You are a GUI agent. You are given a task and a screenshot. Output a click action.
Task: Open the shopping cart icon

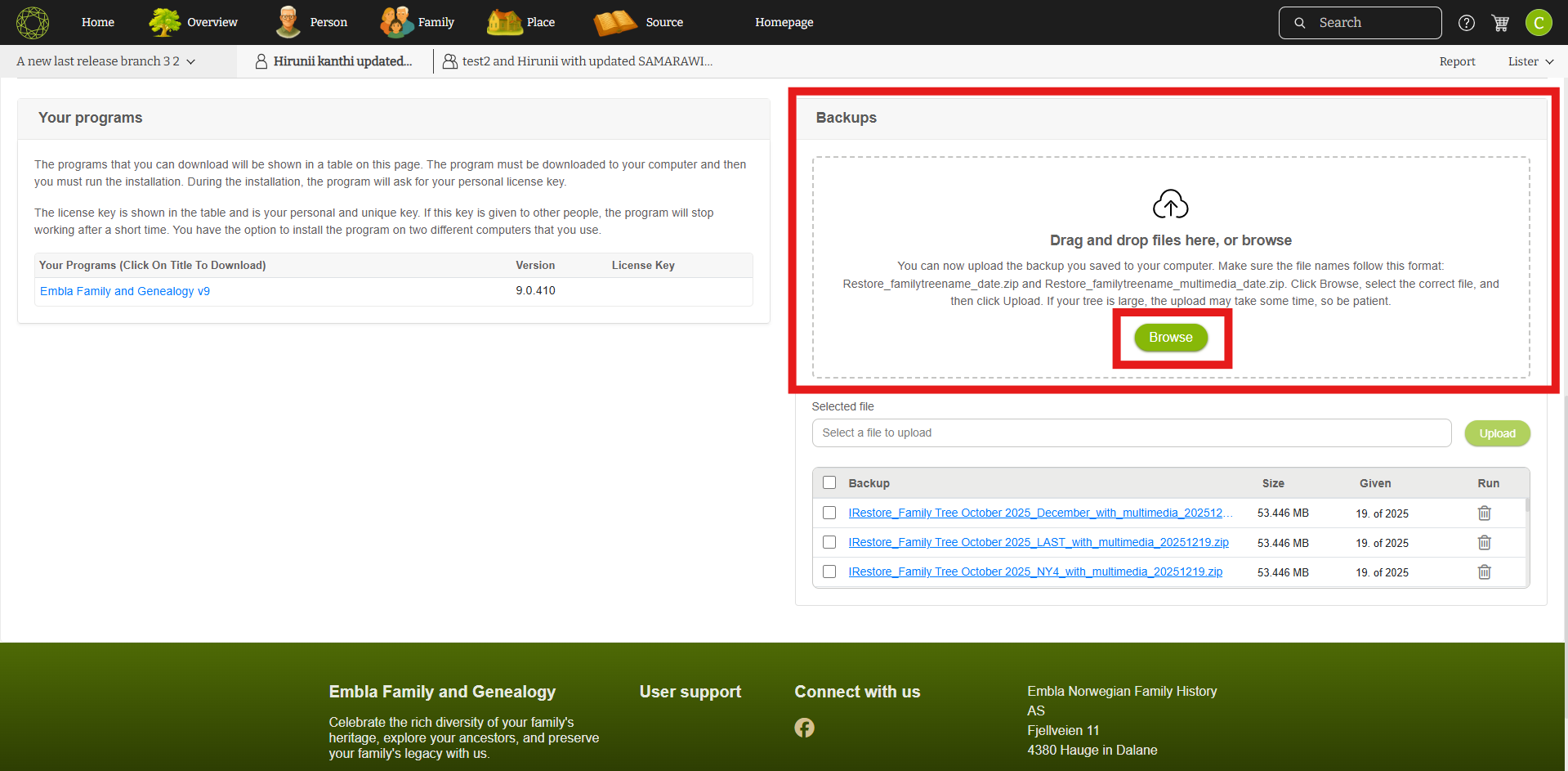[x=1500, y=23]
